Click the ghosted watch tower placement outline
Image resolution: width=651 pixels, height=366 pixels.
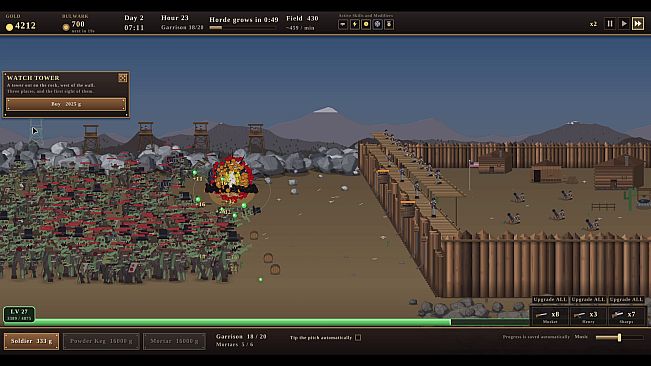coord(36,132)
